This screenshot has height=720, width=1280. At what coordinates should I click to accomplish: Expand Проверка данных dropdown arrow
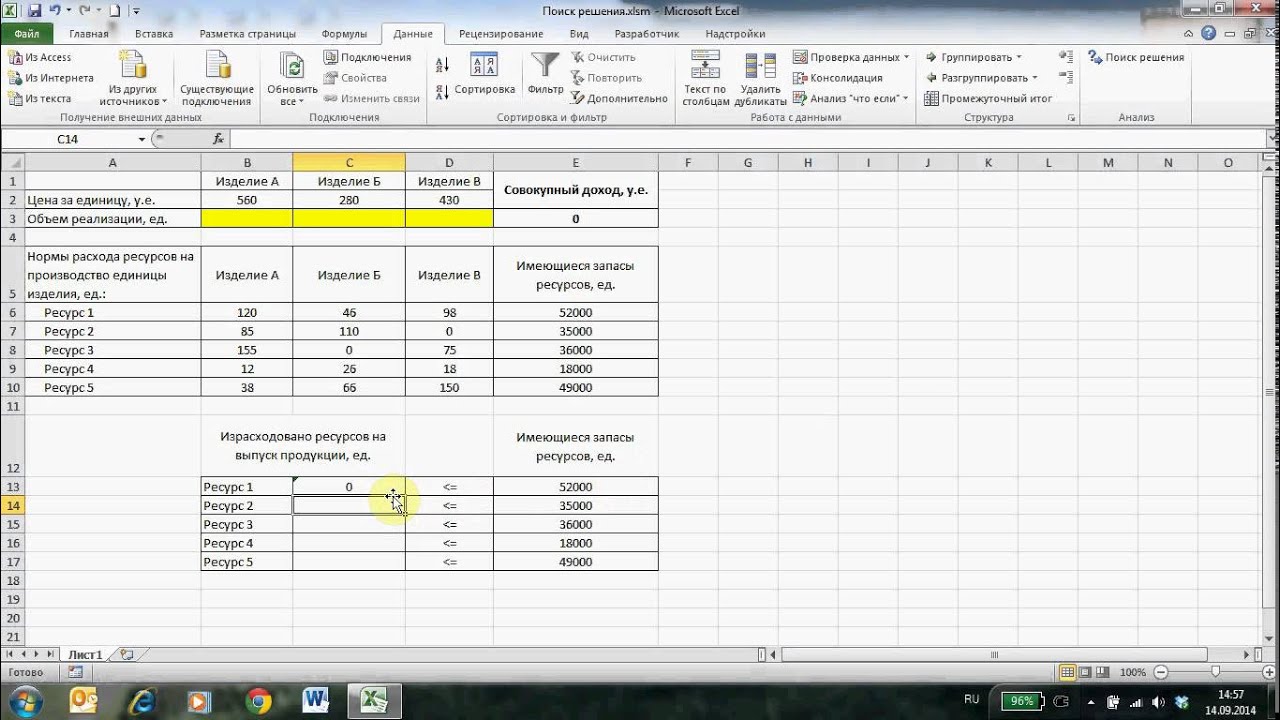coord(906,58)
